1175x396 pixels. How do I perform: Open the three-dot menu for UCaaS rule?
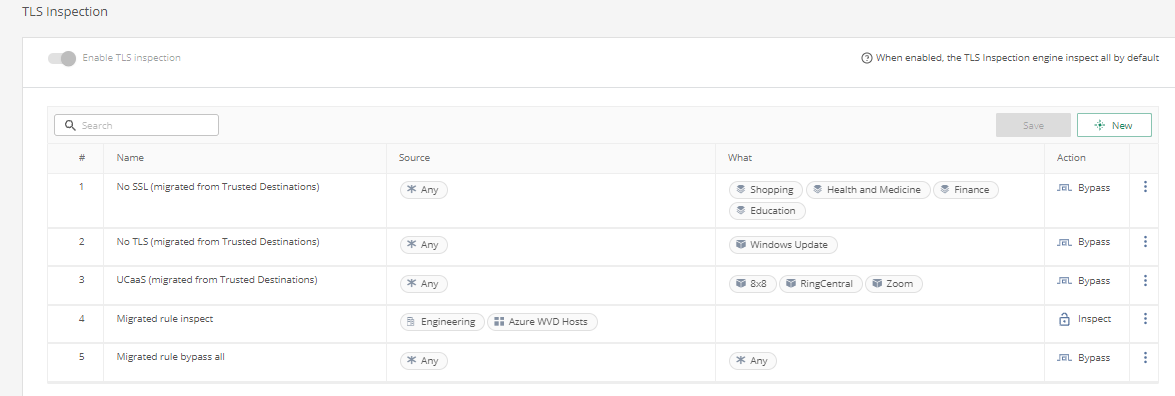(x=1145, y=280)
